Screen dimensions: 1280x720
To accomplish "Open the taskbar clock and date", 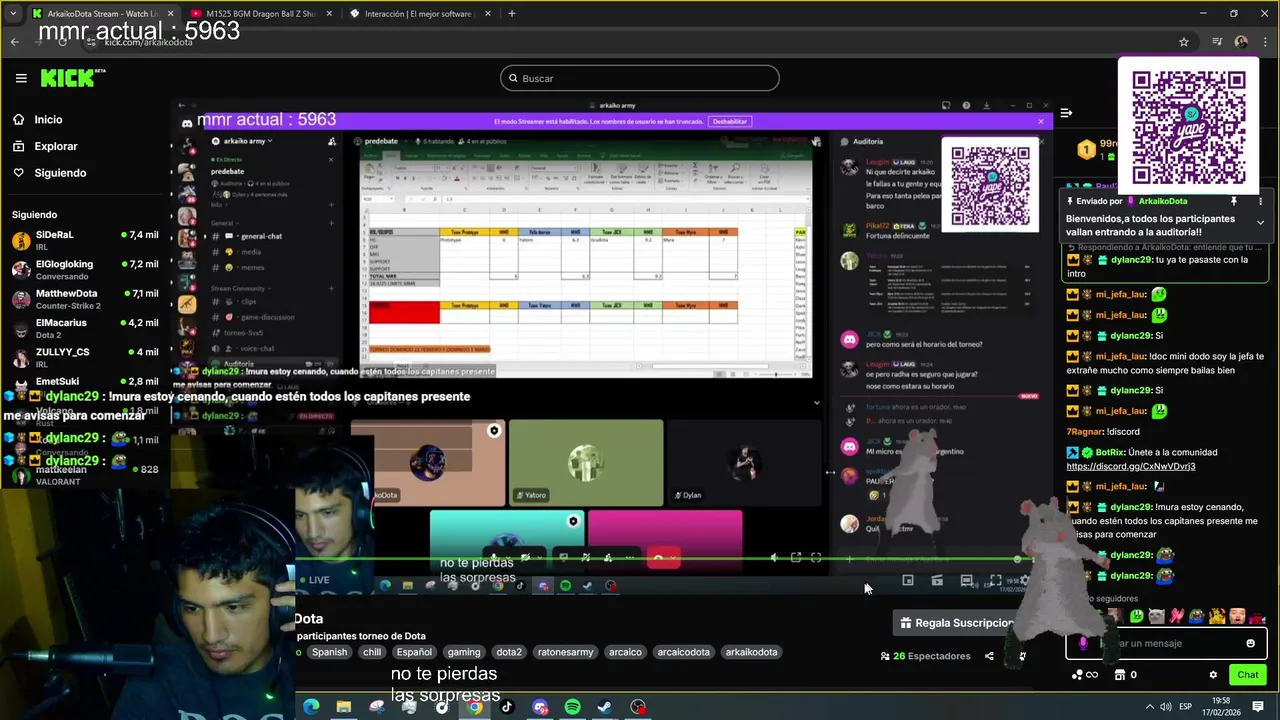I will coord(1220,707).
